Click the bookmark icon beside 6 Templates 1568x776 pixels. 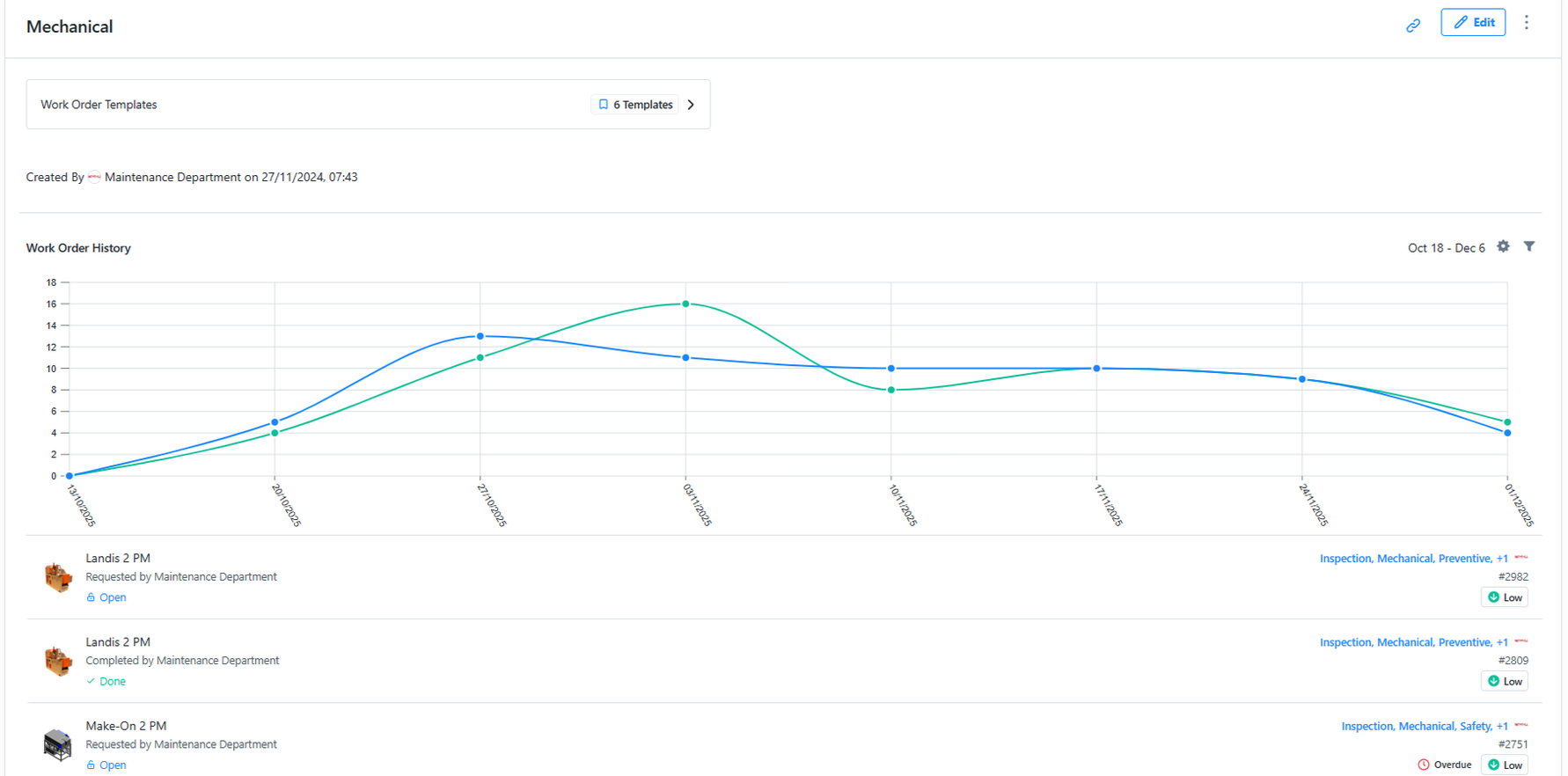[x=604, y=105]
